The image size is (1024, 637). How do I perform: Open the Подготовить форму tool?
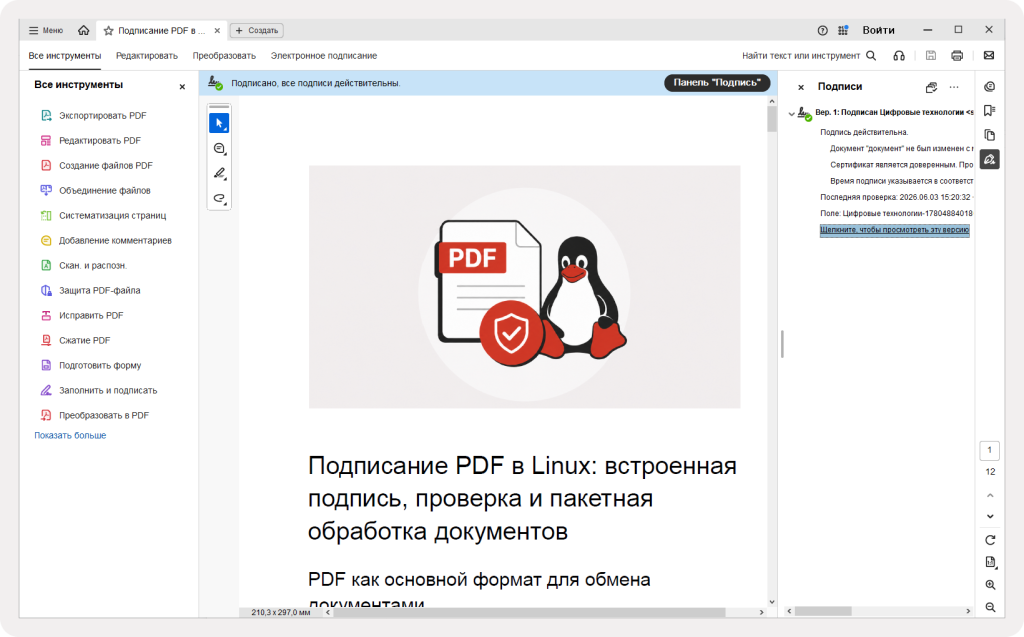(90, 365)
